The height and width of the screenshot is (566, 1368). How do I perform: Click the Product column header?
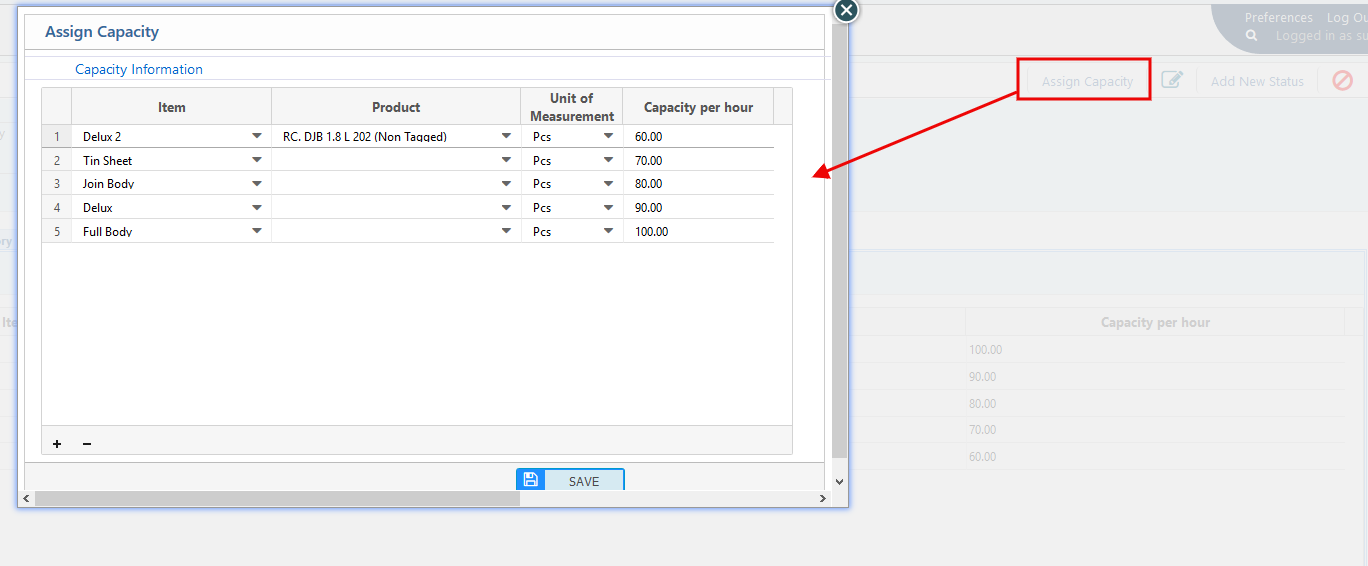click(x=396, y=107)
